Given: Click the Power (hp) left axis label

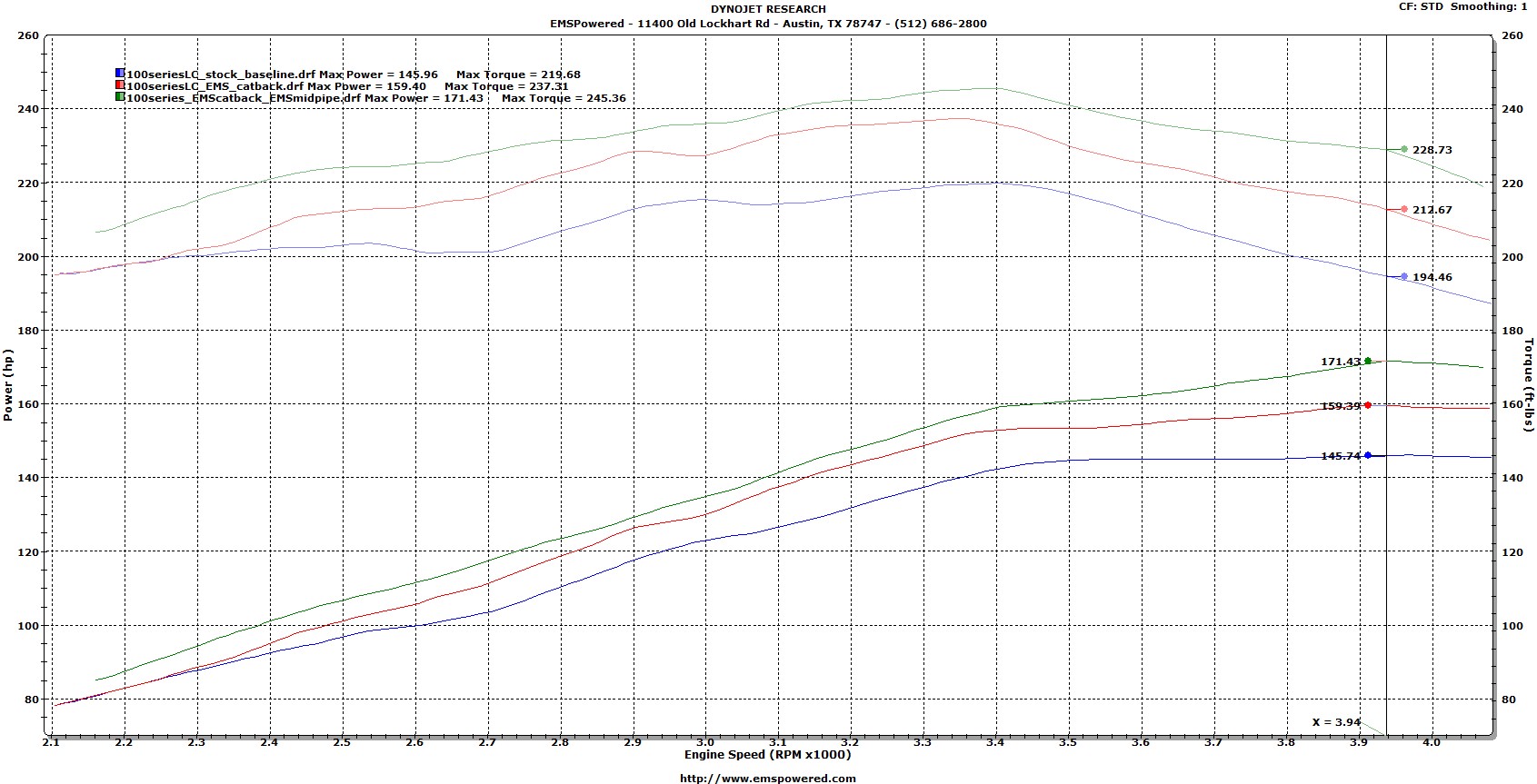Looking at the screenshot, I should (8, 385).
